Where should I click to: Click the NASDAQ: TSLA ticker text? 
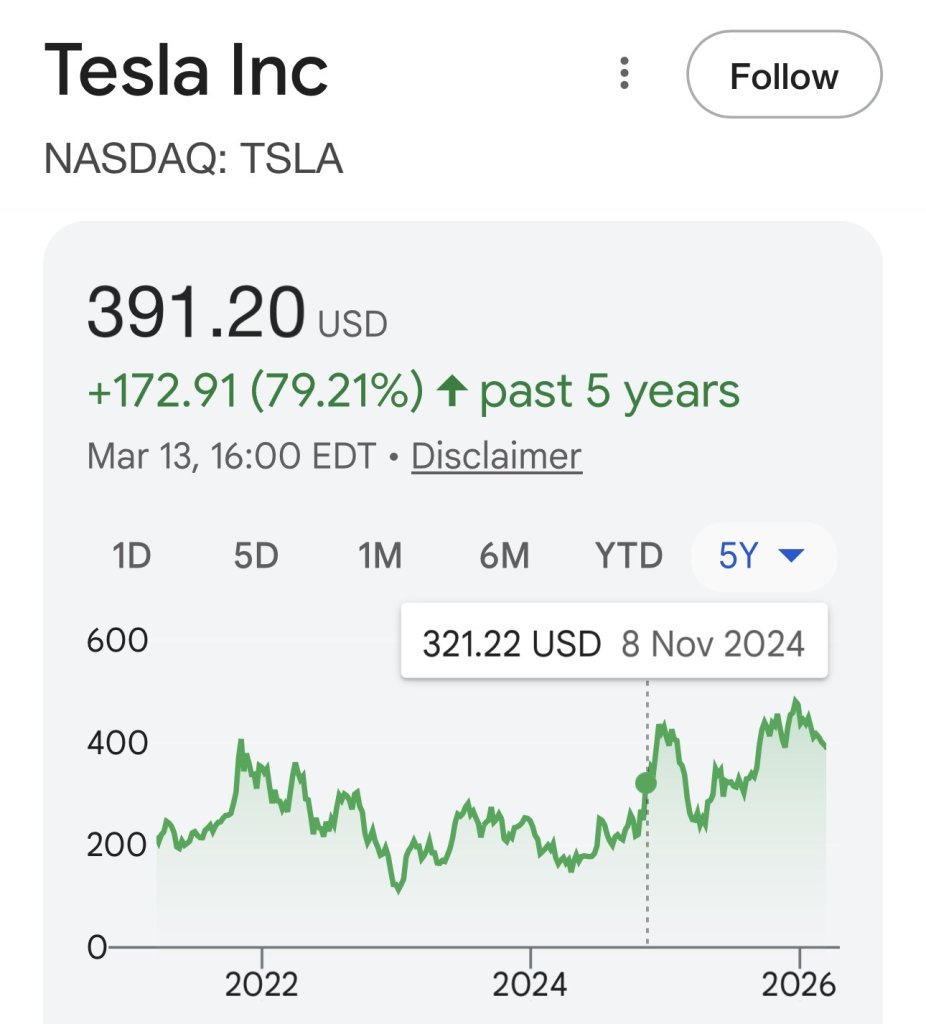point(194,158)
